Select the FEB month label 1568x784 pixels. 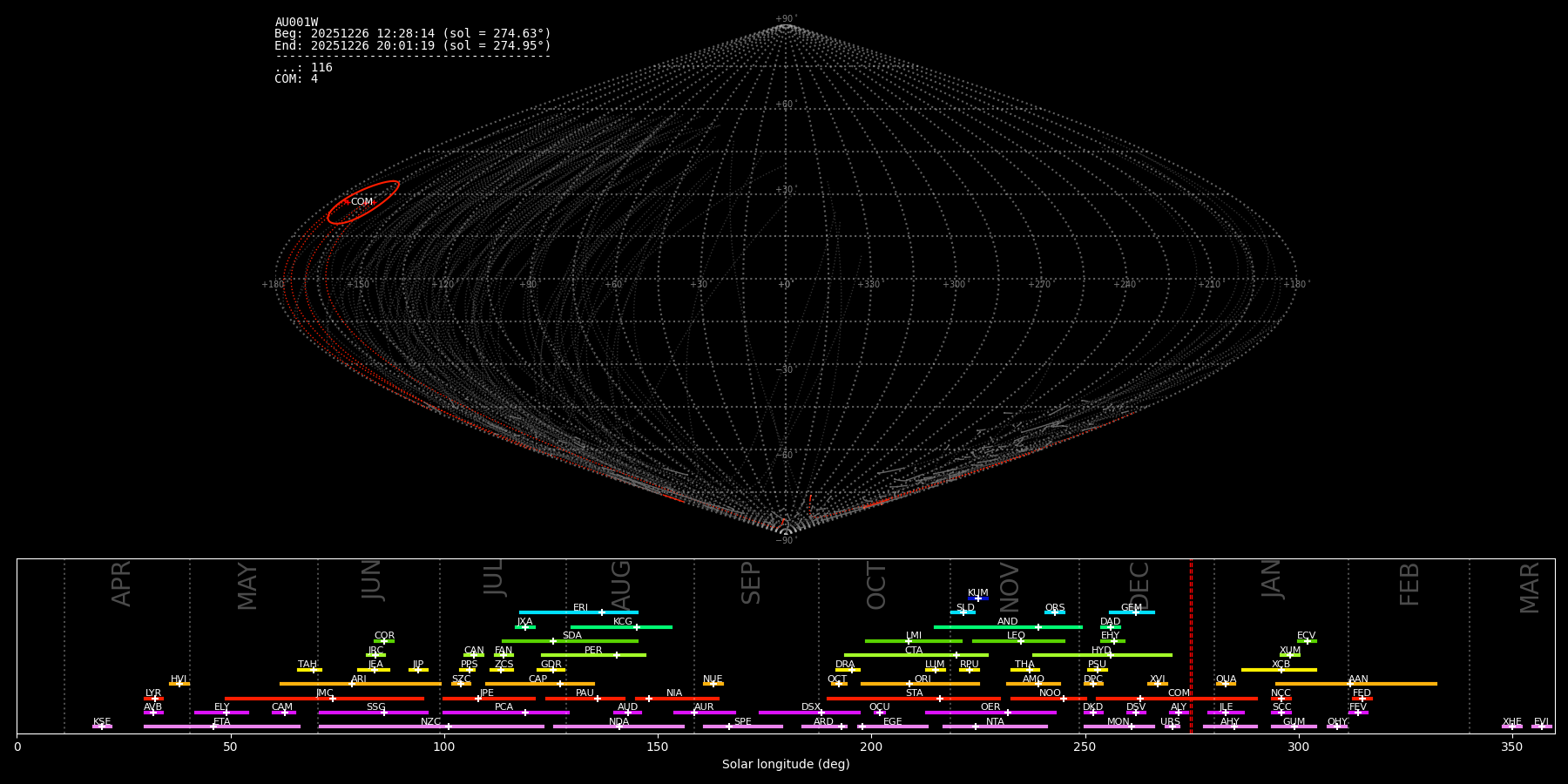(x=1409, y=585)
